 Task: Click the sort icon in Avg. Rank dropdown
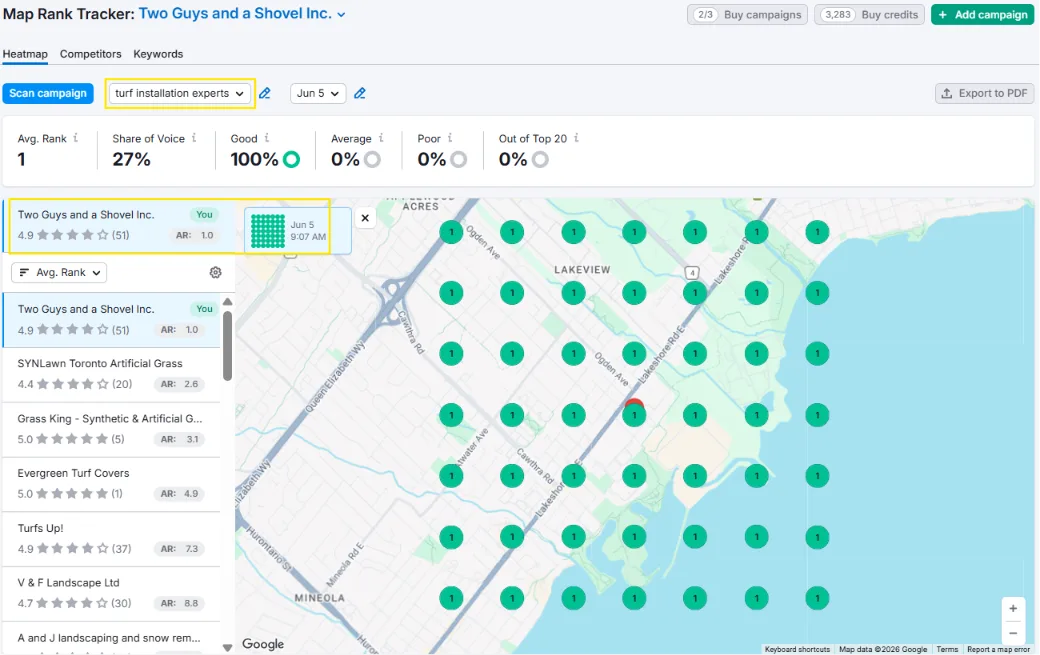[24, 272]
